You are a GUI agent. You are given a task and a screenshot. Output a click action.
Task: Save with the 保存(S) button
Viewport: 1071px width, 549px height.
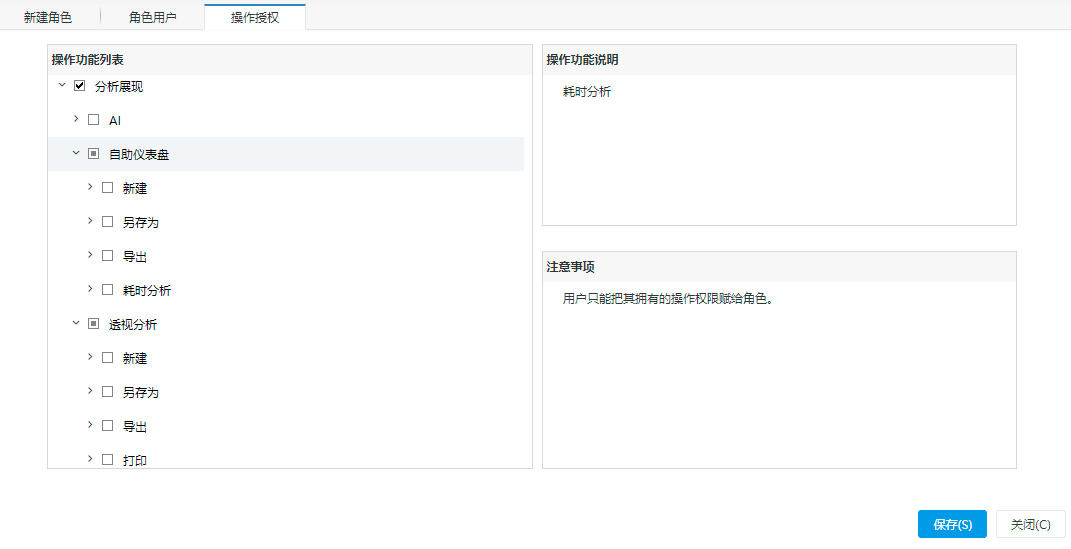[x=952, y=524]
